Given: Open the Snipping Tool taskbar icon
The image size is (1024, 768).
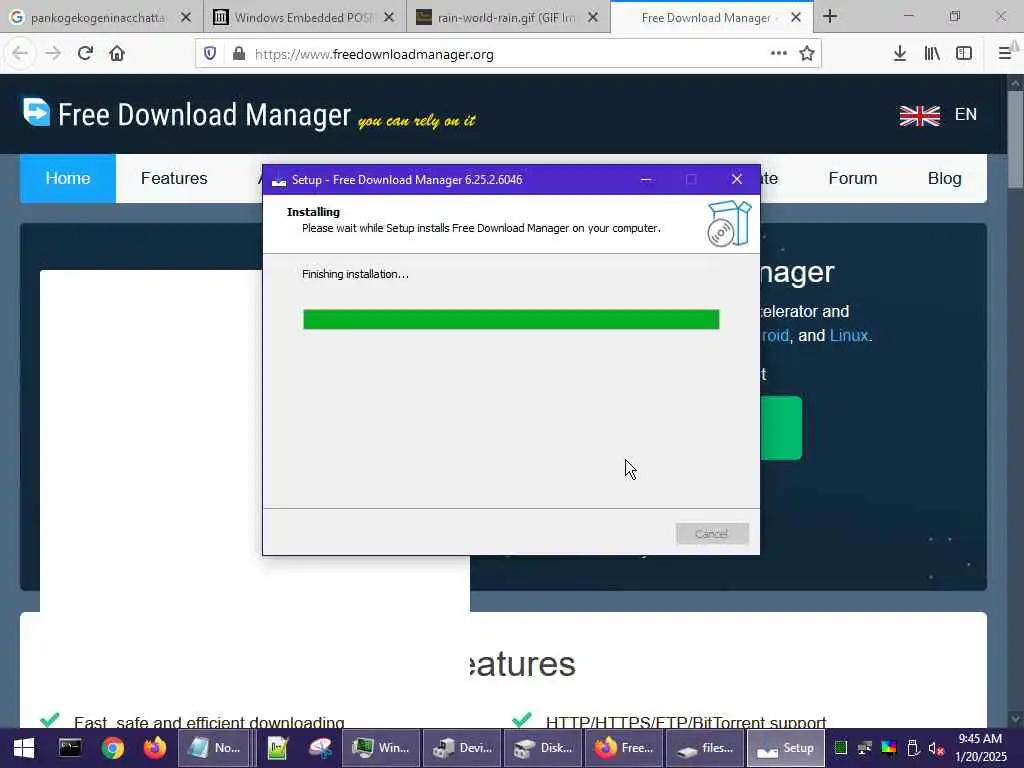Looking at the screenshot, I should 321,748.
